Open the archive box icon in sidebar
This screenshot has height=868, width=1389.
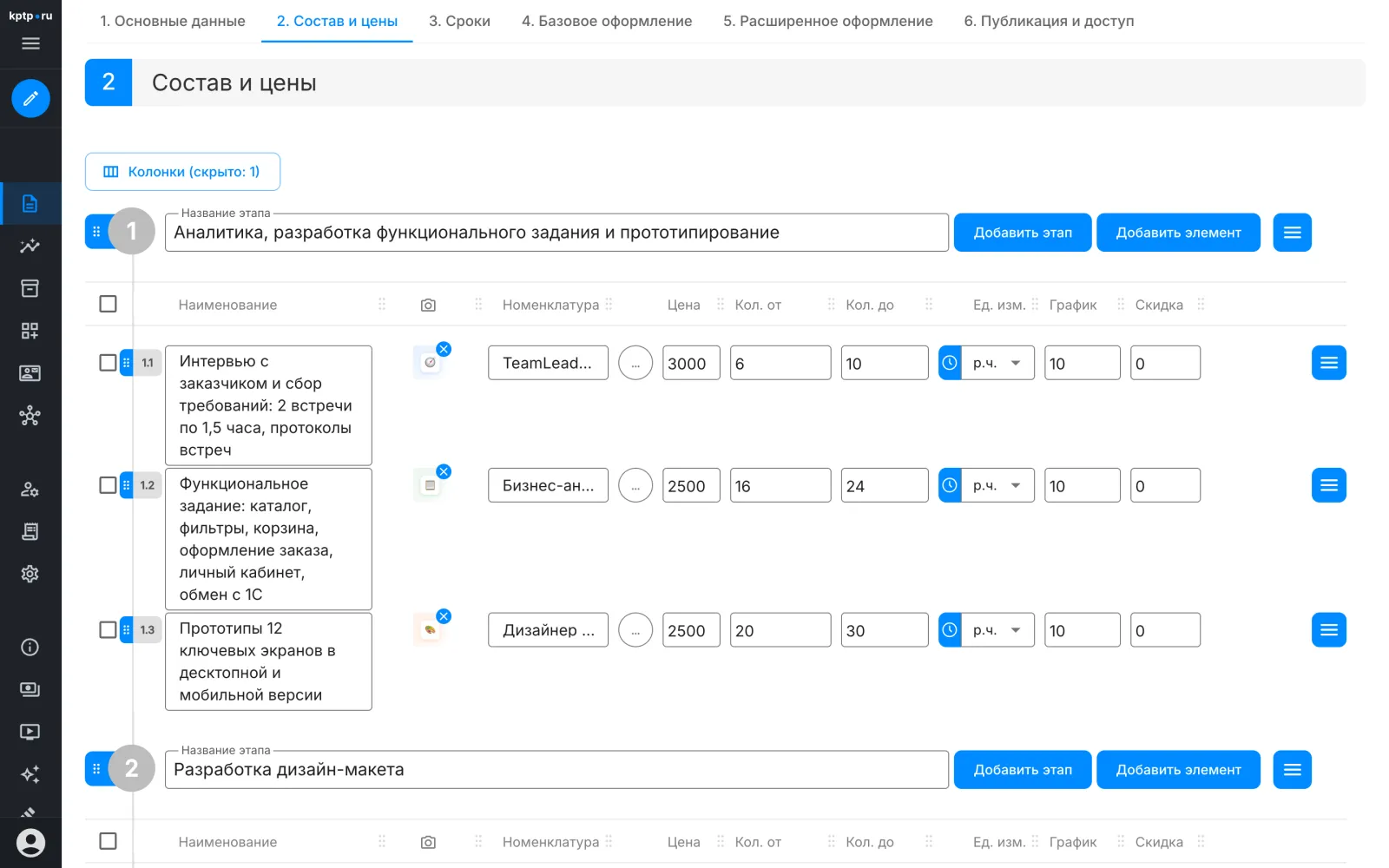[30, 288]
